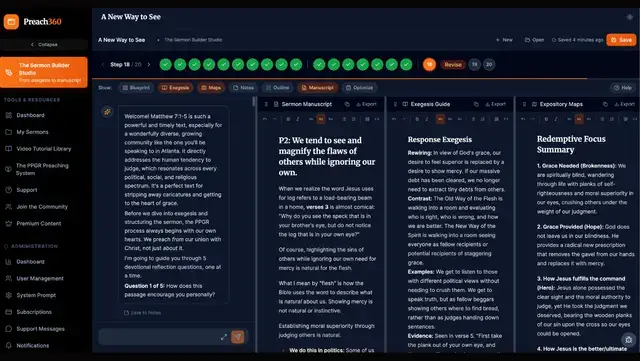
Task: Toggle the Exegesis panel visibility
Action: 176,88
